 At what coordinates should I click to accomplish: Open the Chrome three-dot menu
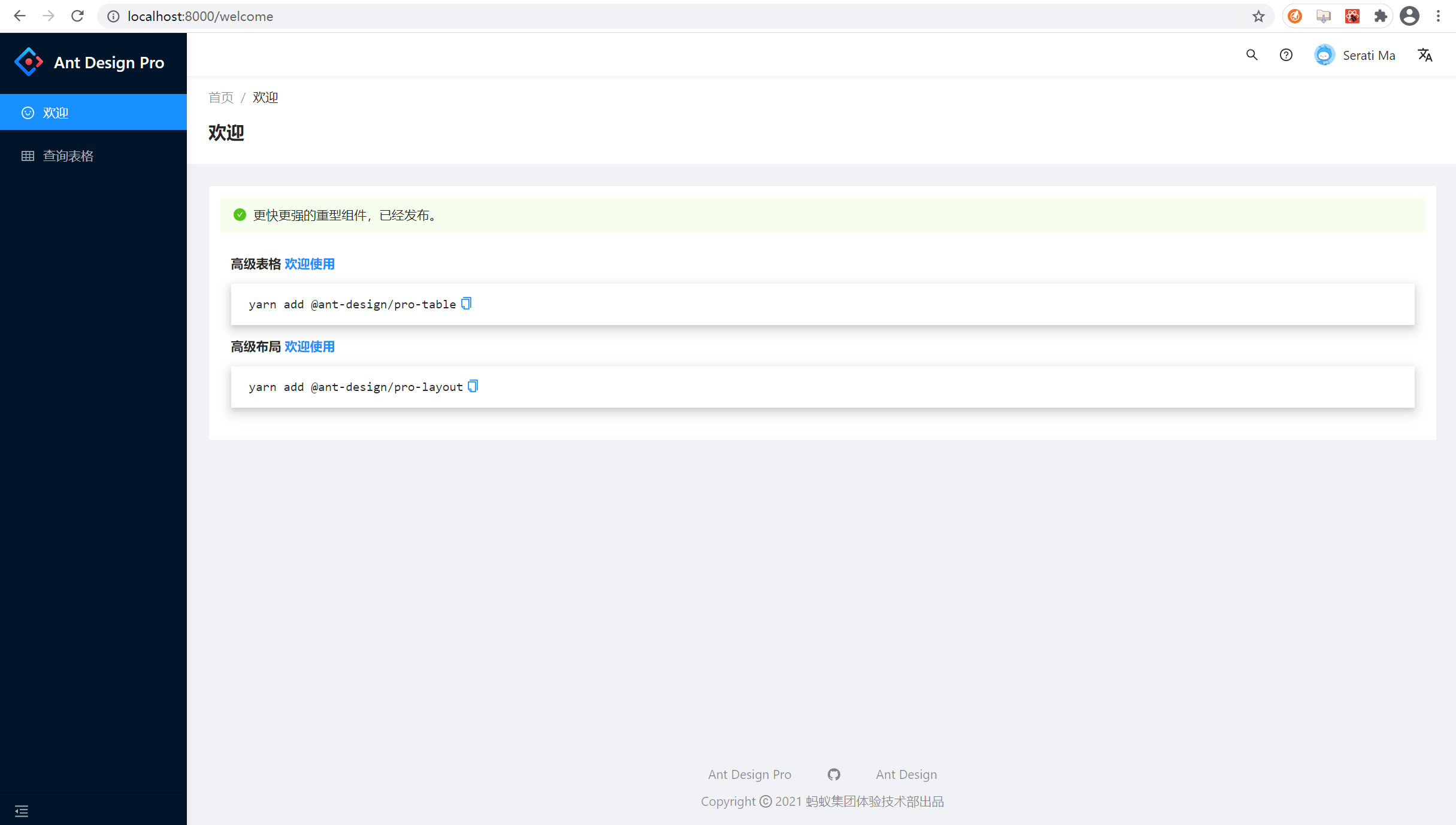(1438, 16)
